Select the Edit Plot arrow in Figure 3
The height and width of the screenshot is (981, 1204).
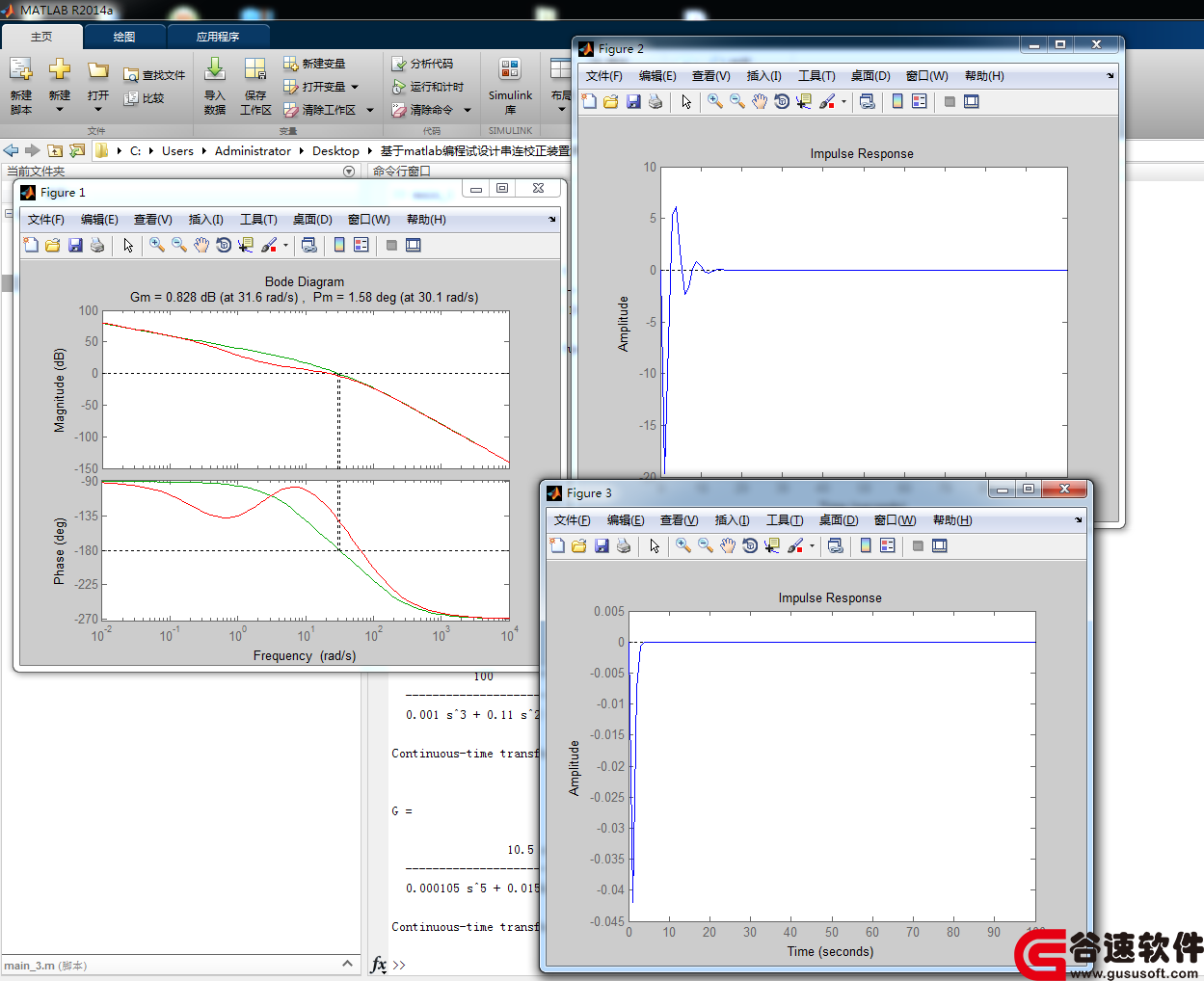point(655,545)
